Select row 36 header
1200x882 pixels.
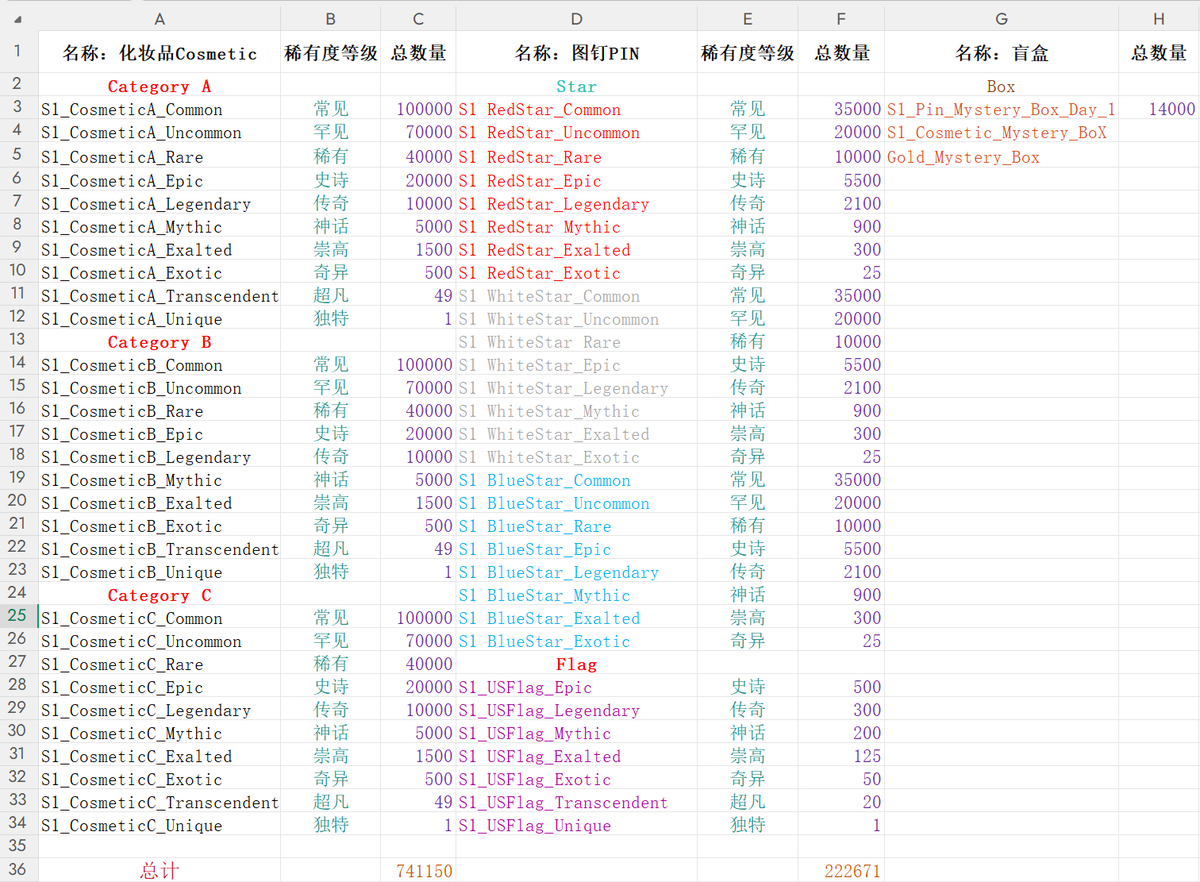(18, 870)
